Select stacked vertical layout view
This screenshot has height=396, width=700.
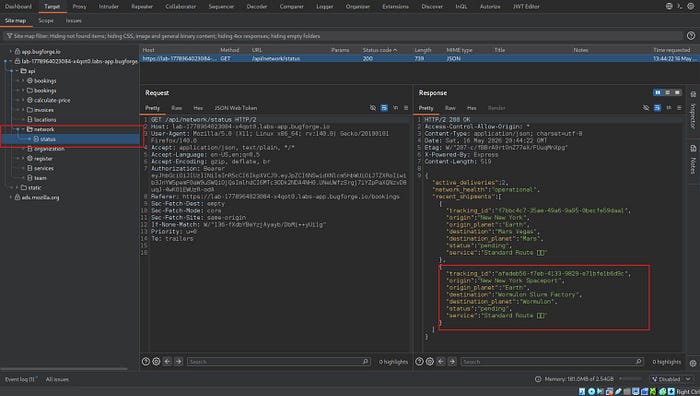click(x=667, y=92)
